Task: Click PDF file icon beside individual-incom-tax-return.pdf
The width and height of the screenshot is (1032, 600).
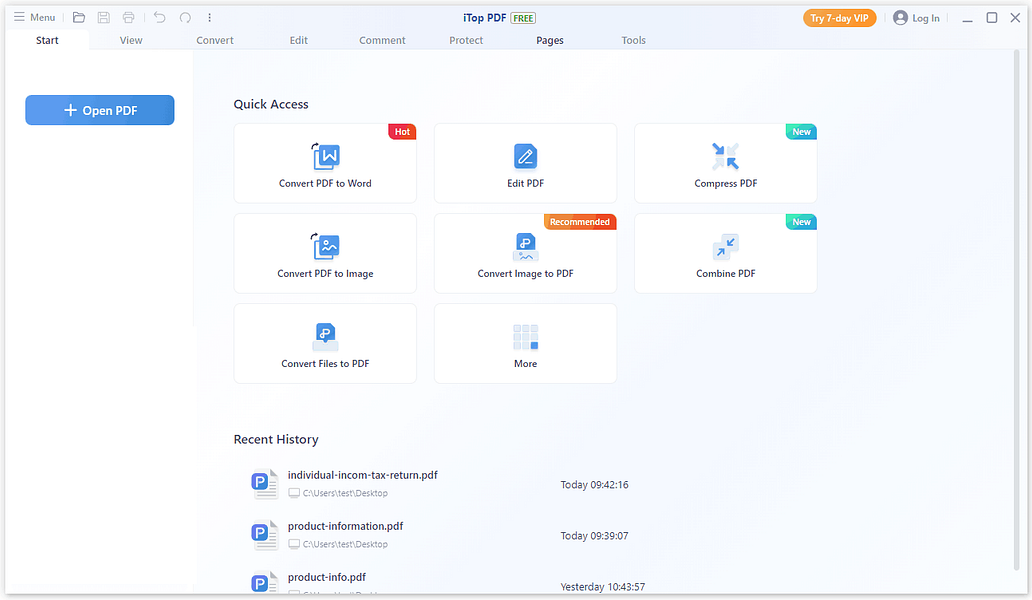Action: coord(265,484)
